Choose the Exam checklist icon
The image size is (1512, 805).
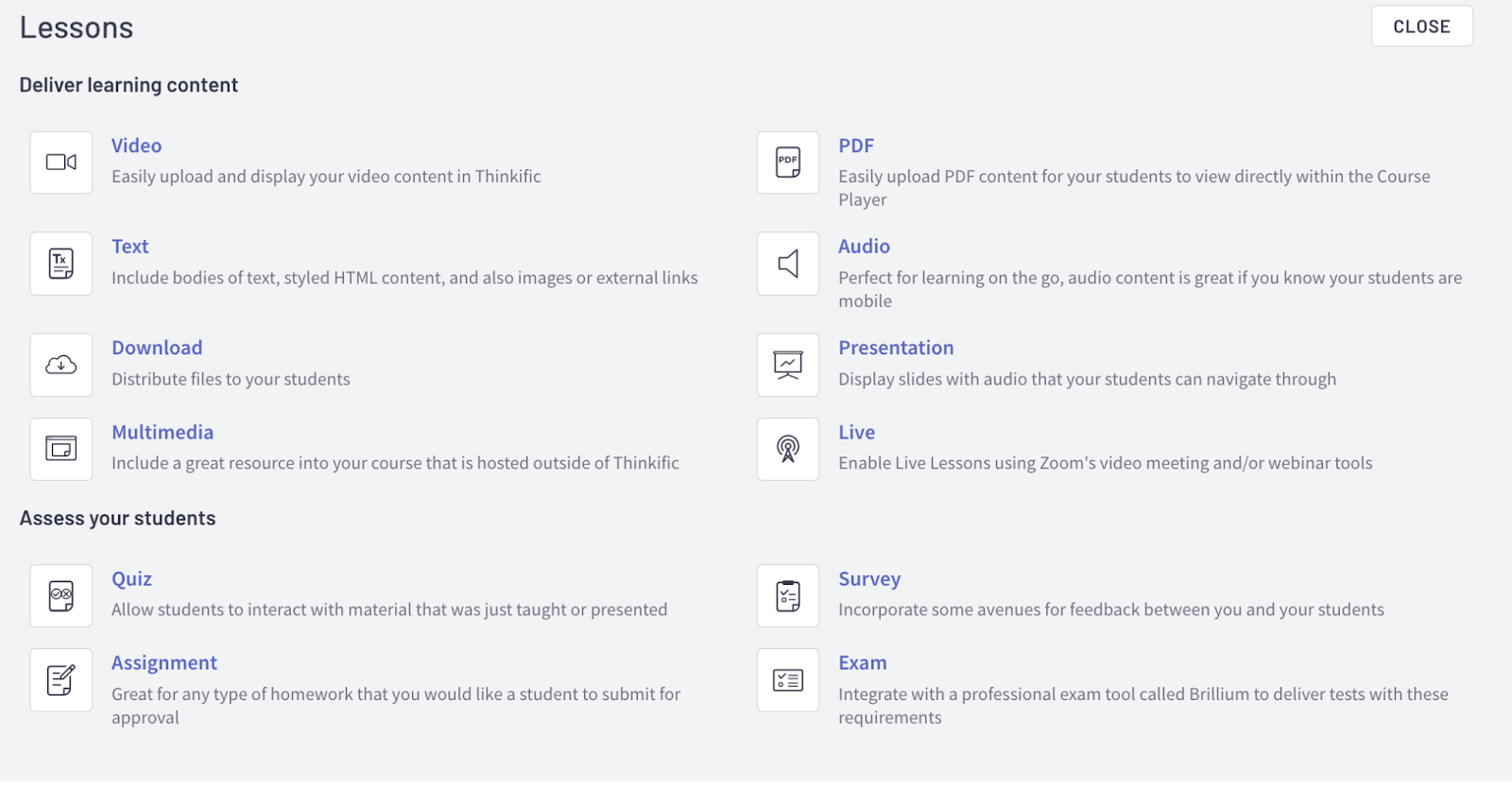pyautogui.click(x=788, y=679)
